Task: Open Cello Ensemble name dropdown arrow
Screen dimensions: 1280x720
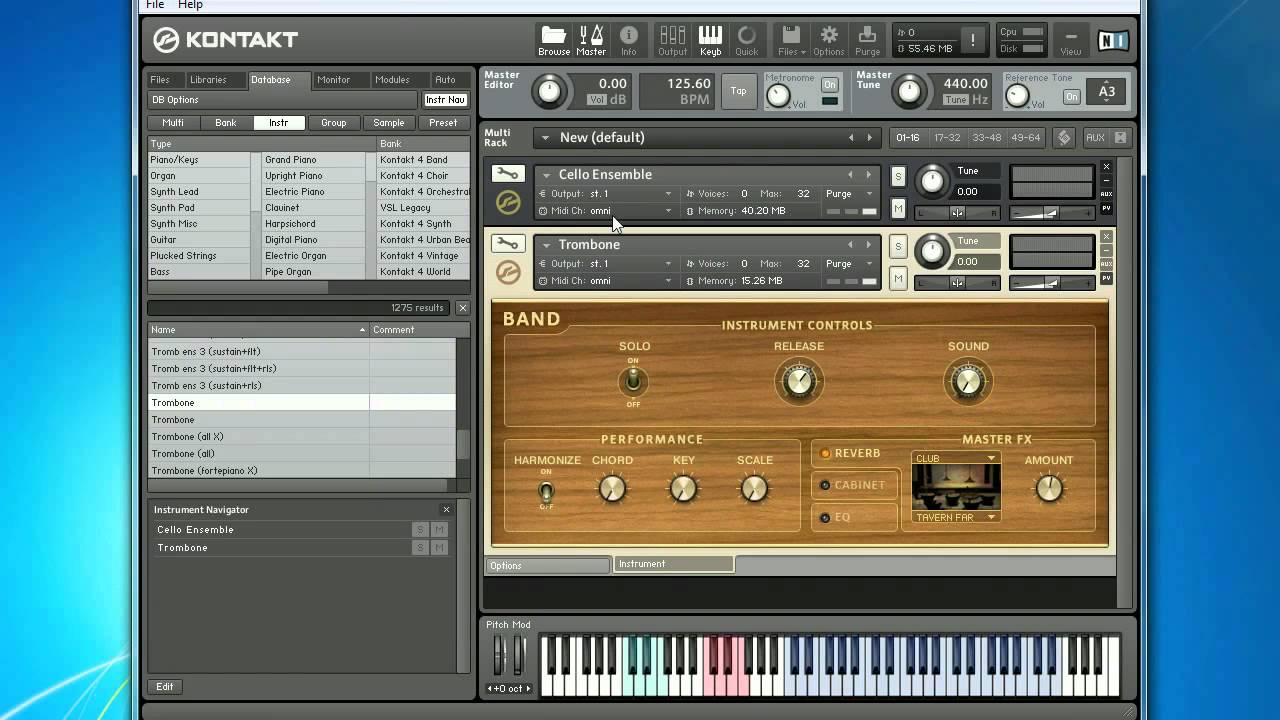Action: click(x=546, y=175)
